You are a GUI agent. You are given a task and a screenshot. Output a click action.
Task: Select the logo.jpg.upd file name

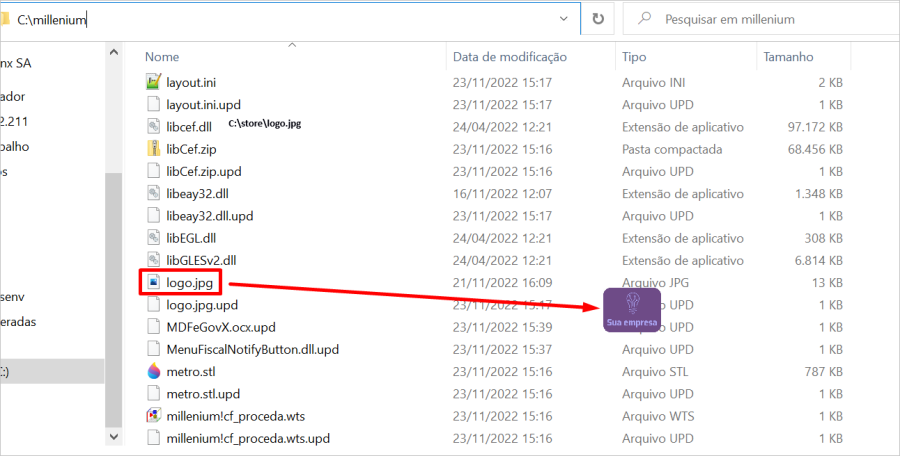(x=202, y=305)
